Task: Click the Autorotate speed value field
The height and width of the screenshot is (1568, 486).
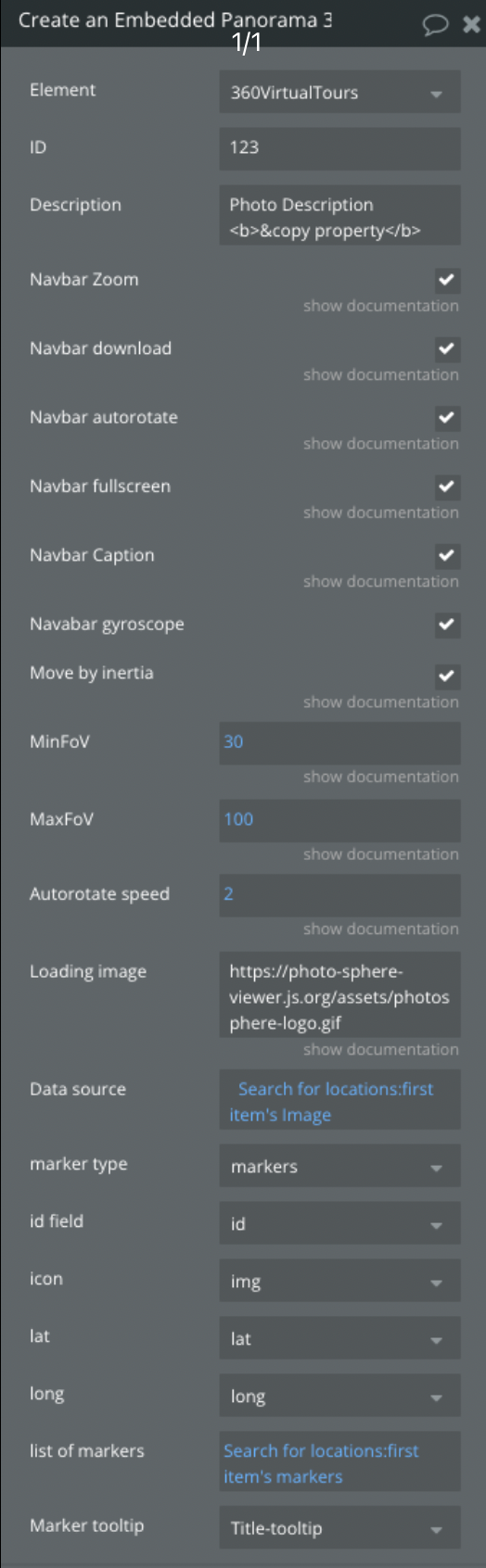Action: click(x=339, y=894)
